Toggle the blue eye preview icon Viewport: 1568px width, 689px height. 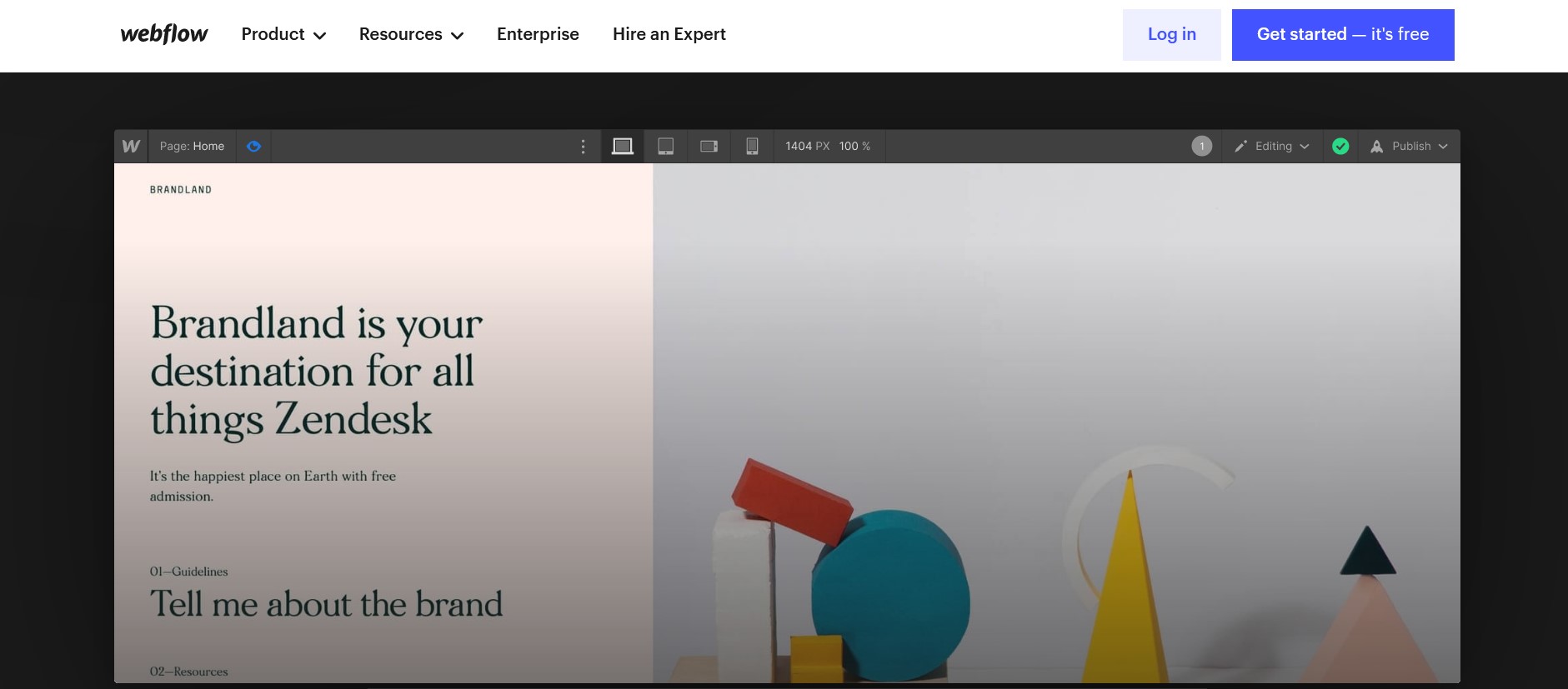pyautogui.click(x=254, y=147)
